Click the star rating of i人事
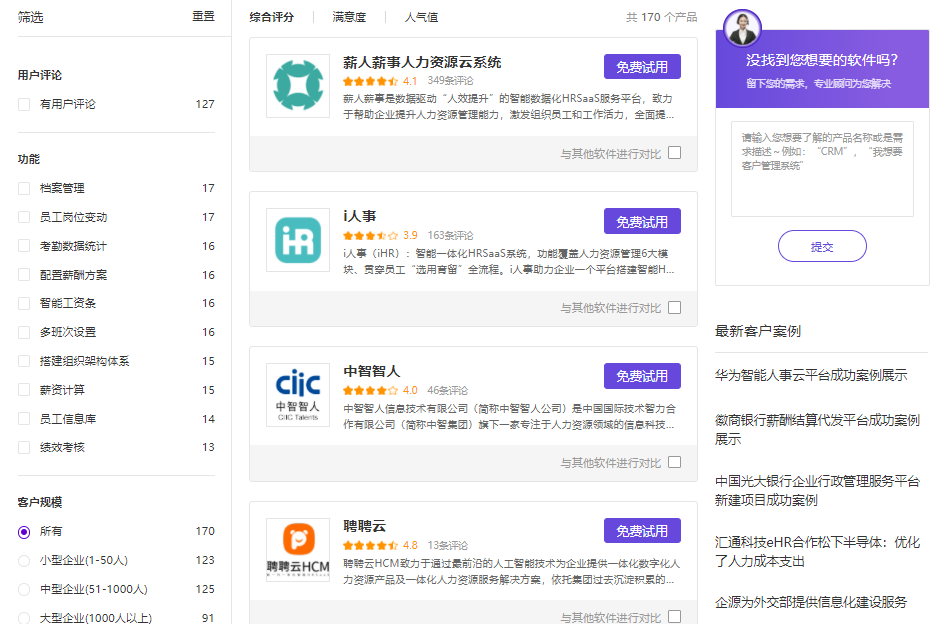This screenshot has width=950, height=624. click(370, 236)
